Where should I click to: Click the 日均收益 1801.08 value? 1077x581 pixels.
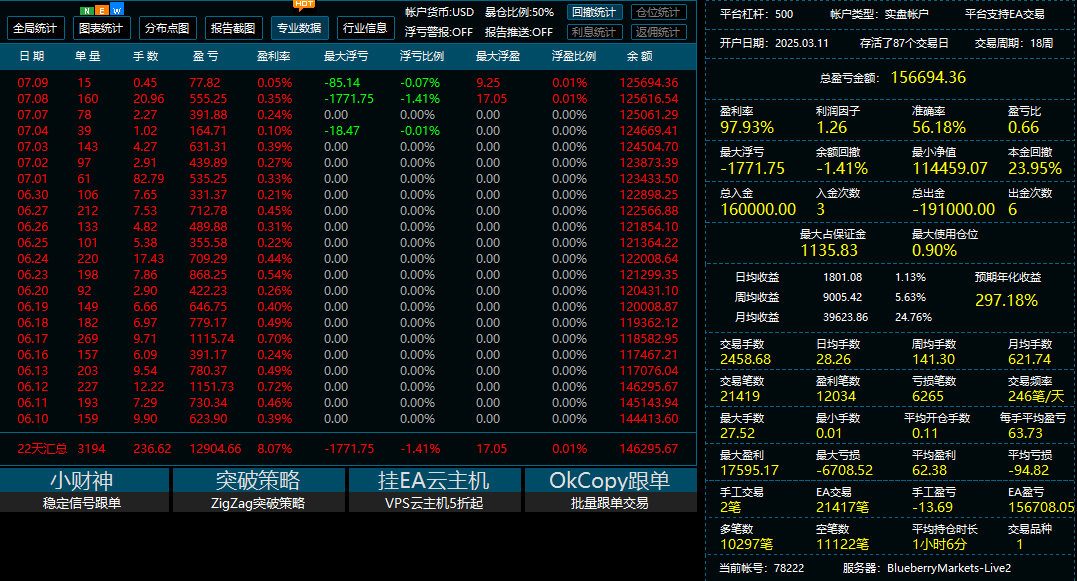click(x=842, y=277)
